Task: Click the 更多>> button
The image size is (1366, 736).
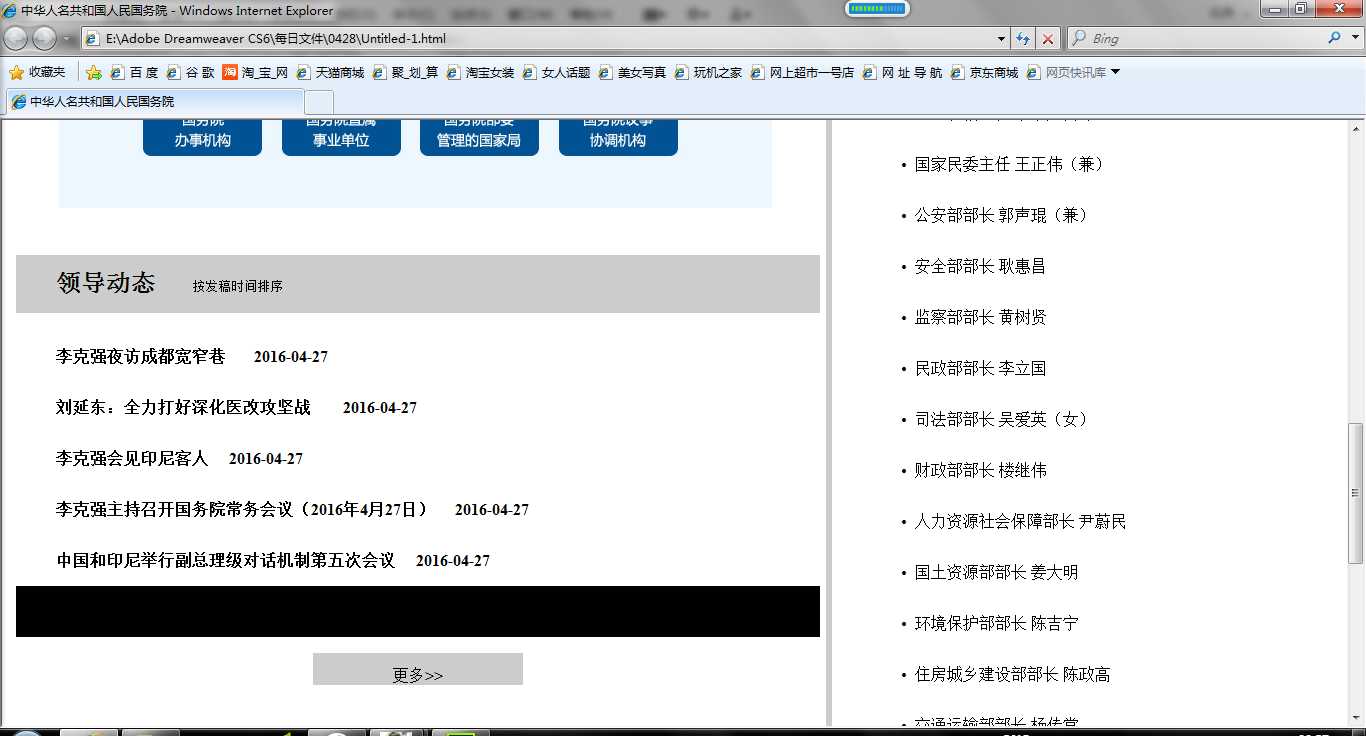Action: pos(418,670)
